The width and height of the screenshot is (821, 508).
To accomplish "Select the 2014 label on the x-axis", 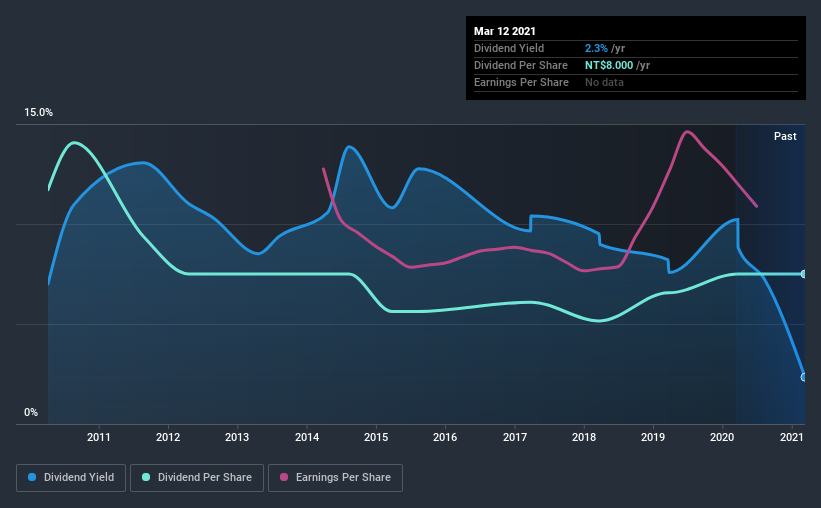I will click(x=306, y=437).
